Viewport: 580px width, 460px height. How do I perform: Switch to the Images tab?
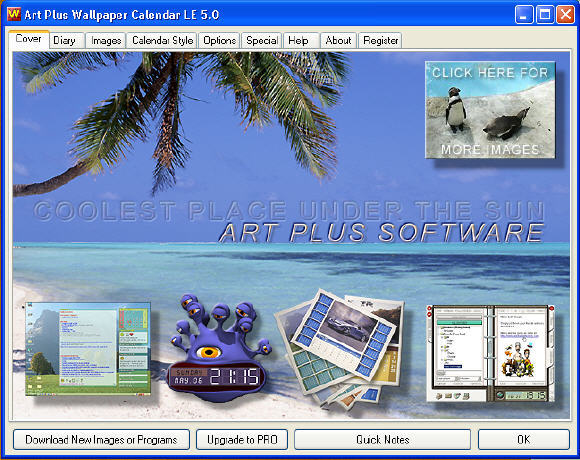106,40
